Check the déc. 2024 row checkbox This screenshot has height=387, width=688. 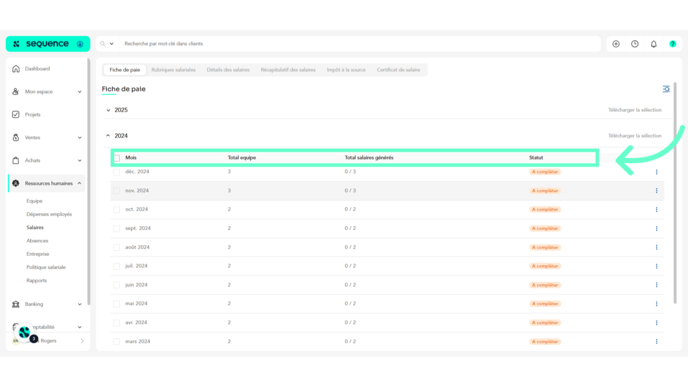(116, 172)
